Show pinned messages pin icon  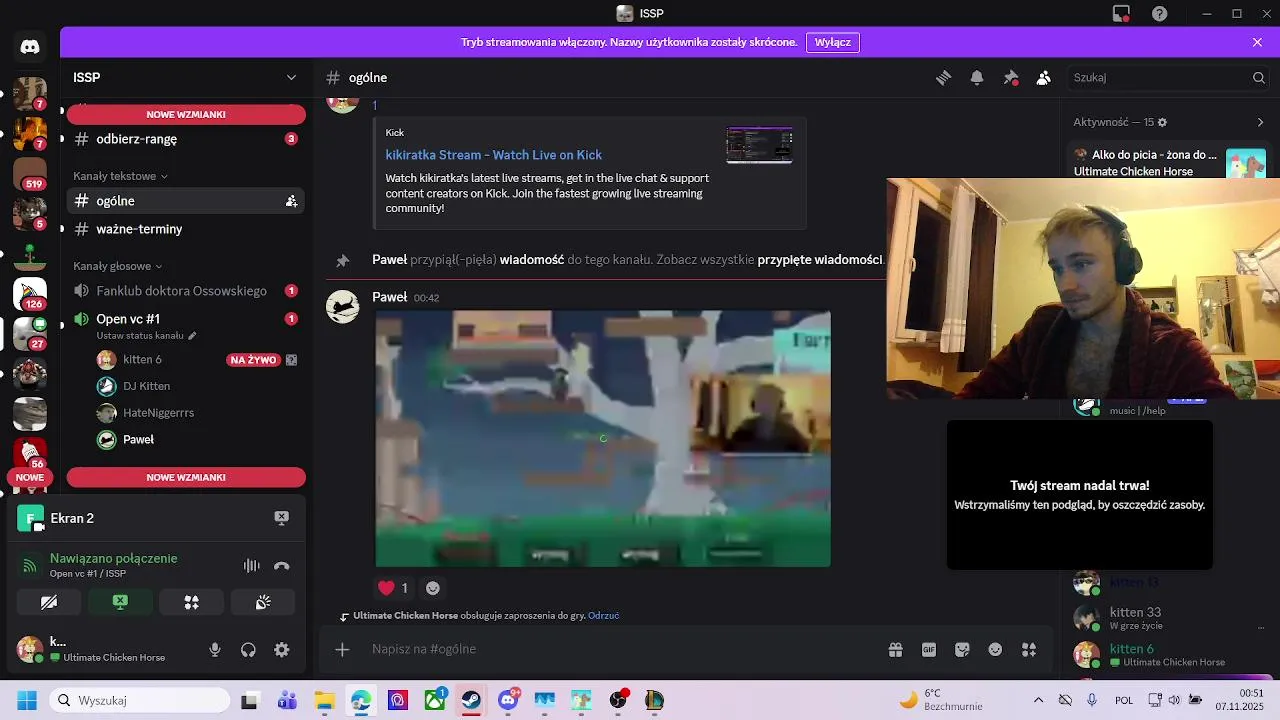tap(1011, 78)
